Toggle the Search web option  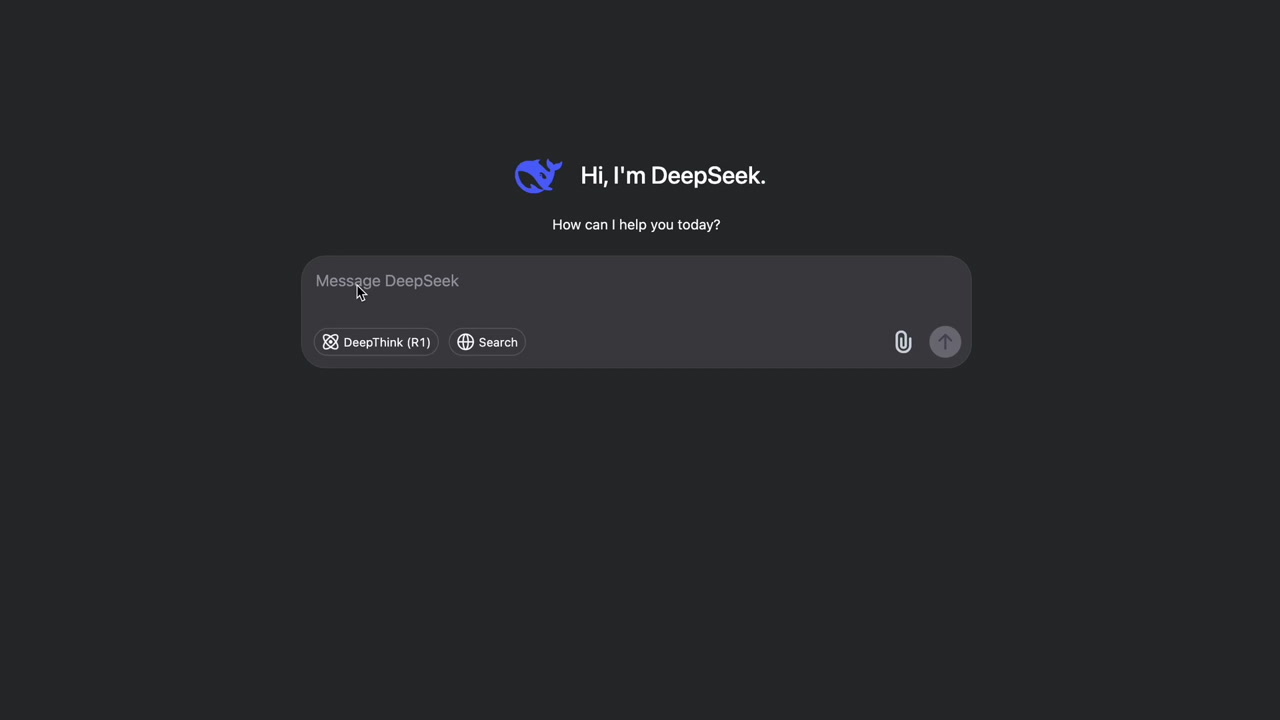[x=487, y=342]
